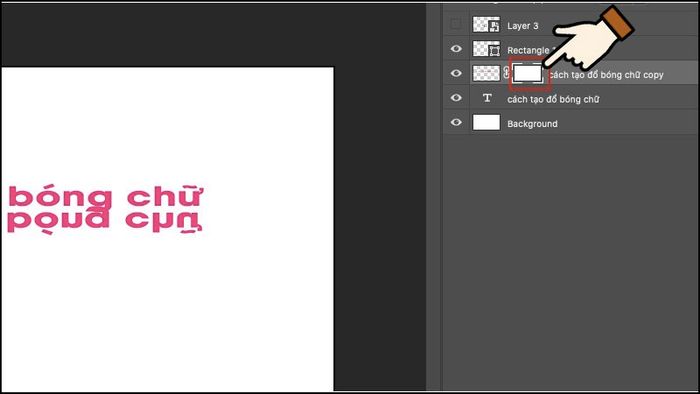The height and width of the screenshot is (394, 700).
Task: Hide the Background layer
Action: [x=456, y=122]
